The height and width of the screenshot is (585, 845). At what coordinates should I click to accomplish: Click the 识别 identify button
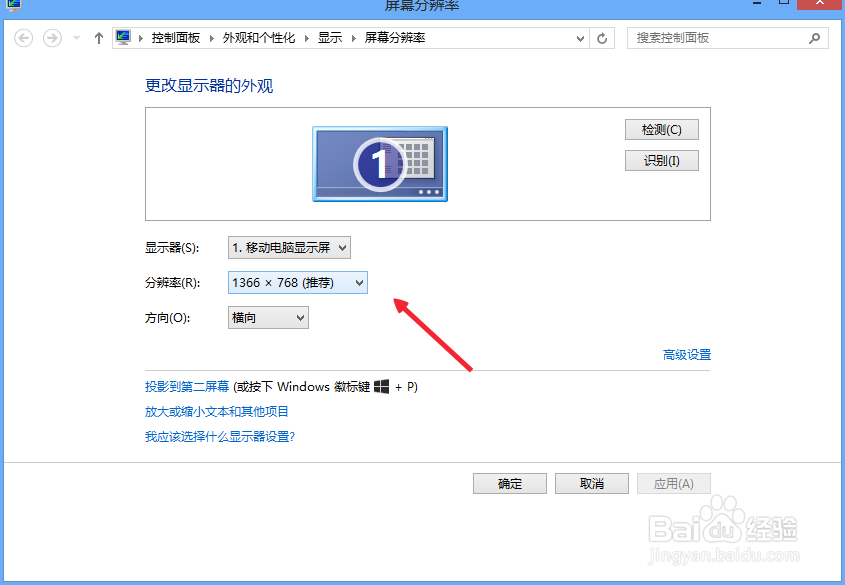(x=661, y=160)
